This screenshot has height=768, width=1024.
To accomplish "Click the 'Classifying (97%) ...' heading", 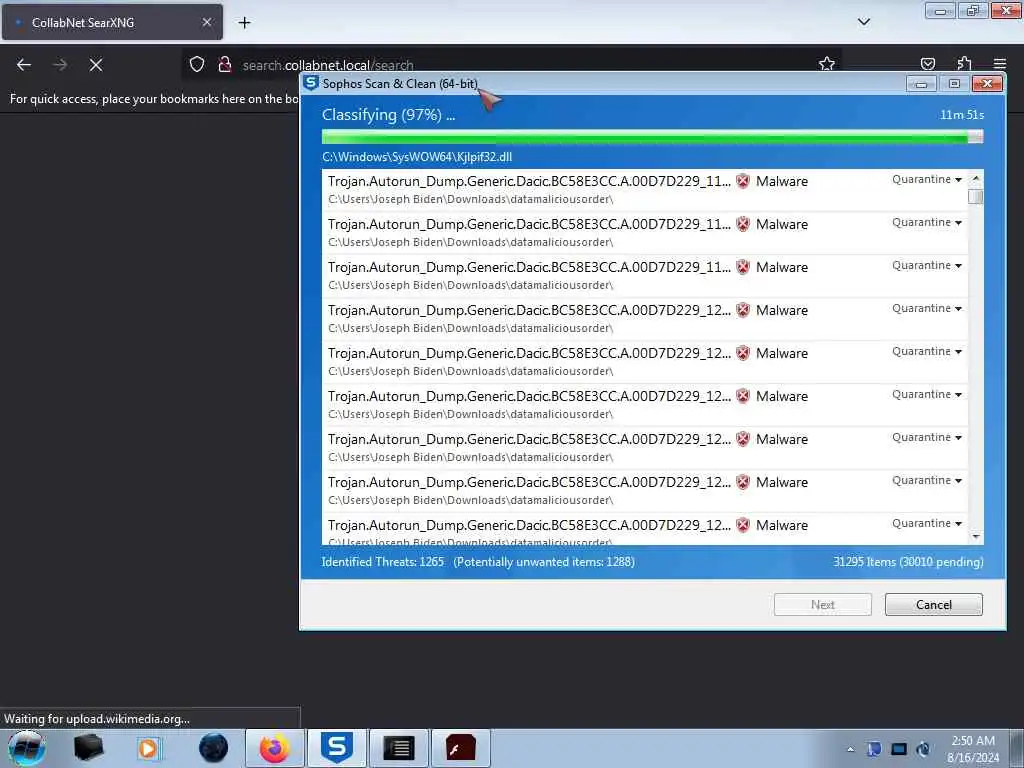I will (388, 115).
